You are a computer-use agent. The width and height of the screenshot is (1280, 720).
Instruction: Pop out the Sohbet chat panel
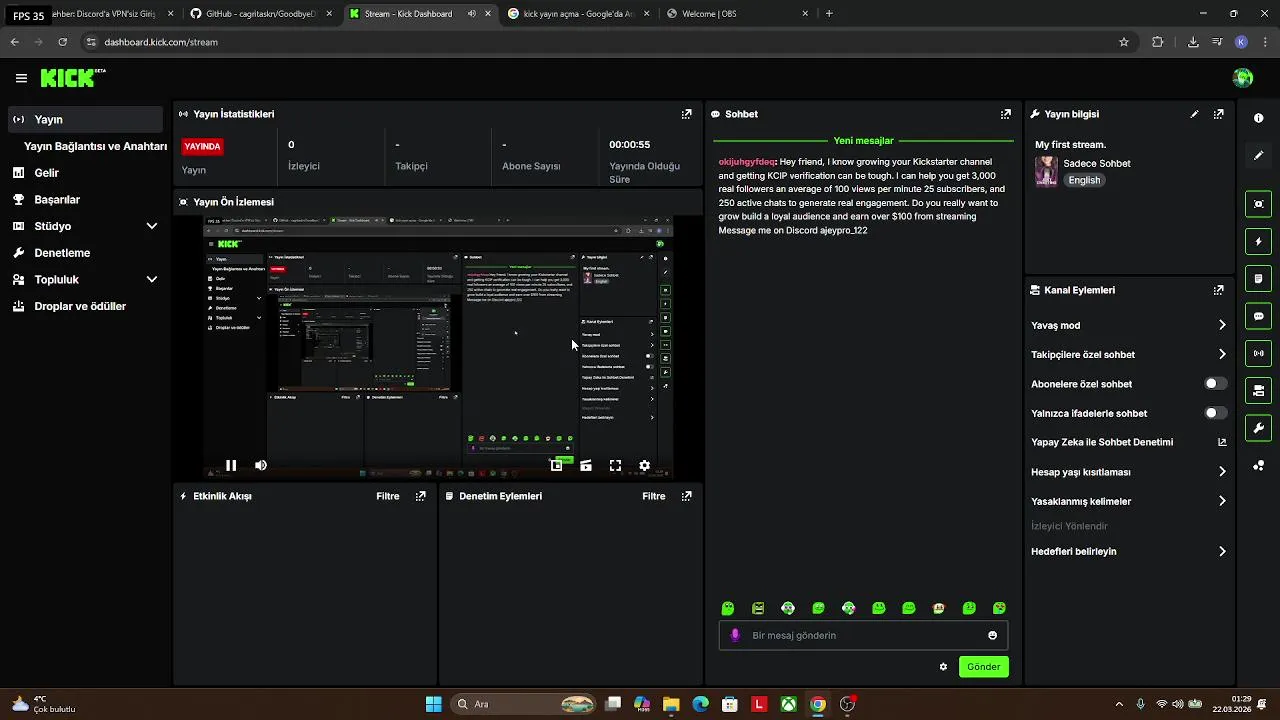click(1006, 114)
